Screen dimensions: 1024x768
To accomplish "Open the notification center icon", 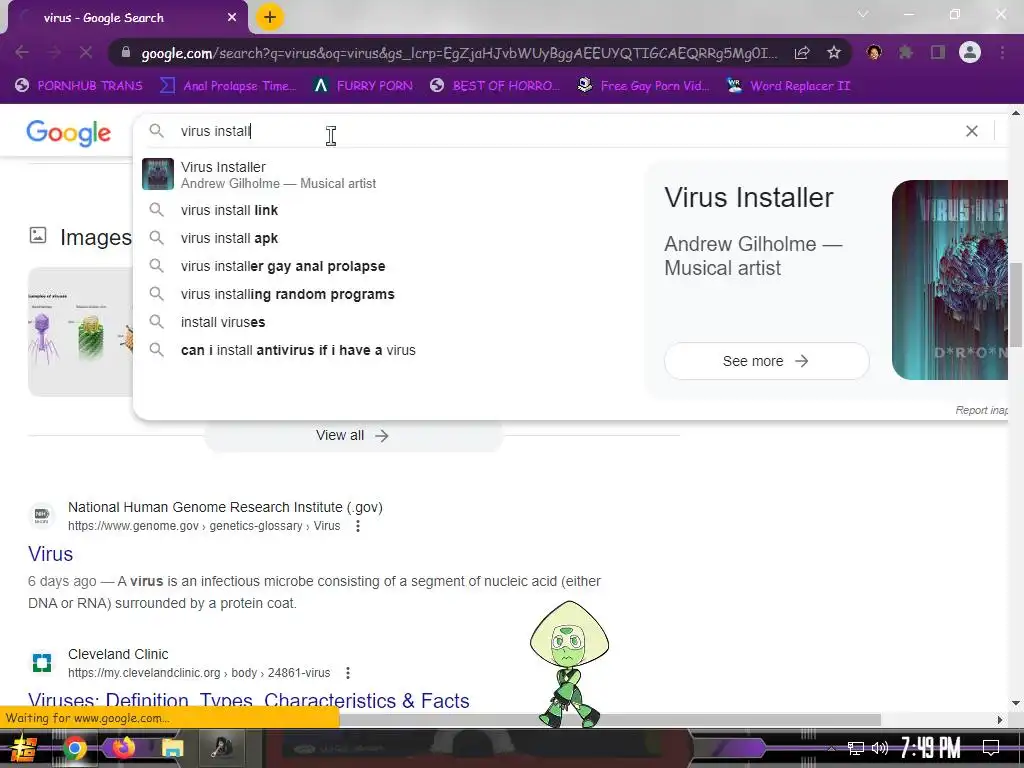I will coord(991,748).
